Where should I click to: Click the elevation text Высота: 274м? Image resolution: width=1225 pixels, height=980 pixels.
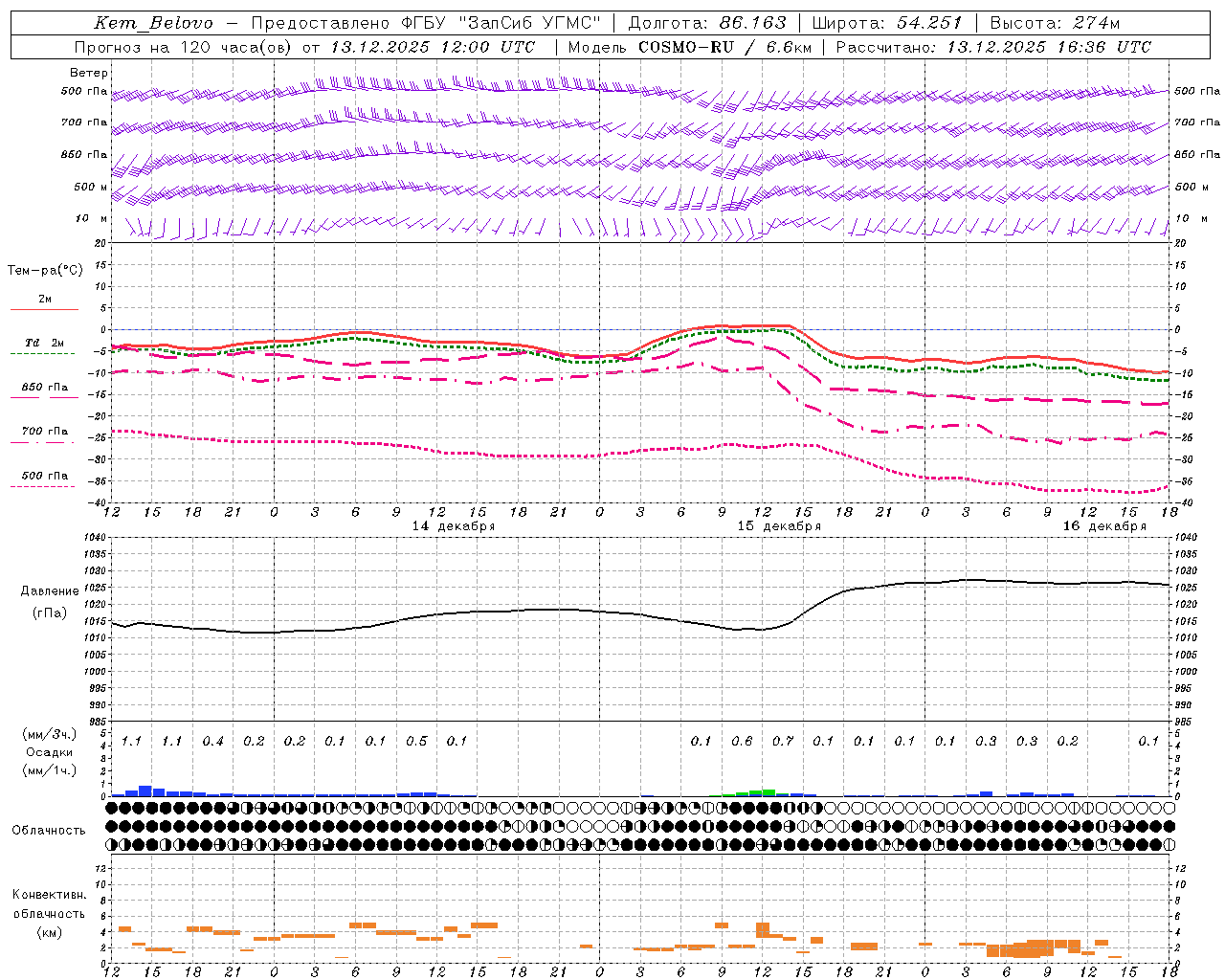(1055, 23)
